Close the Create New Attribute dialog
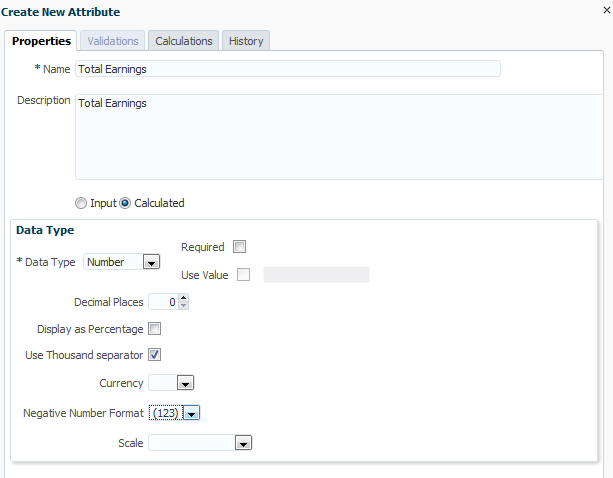 [x=607, y=9]
